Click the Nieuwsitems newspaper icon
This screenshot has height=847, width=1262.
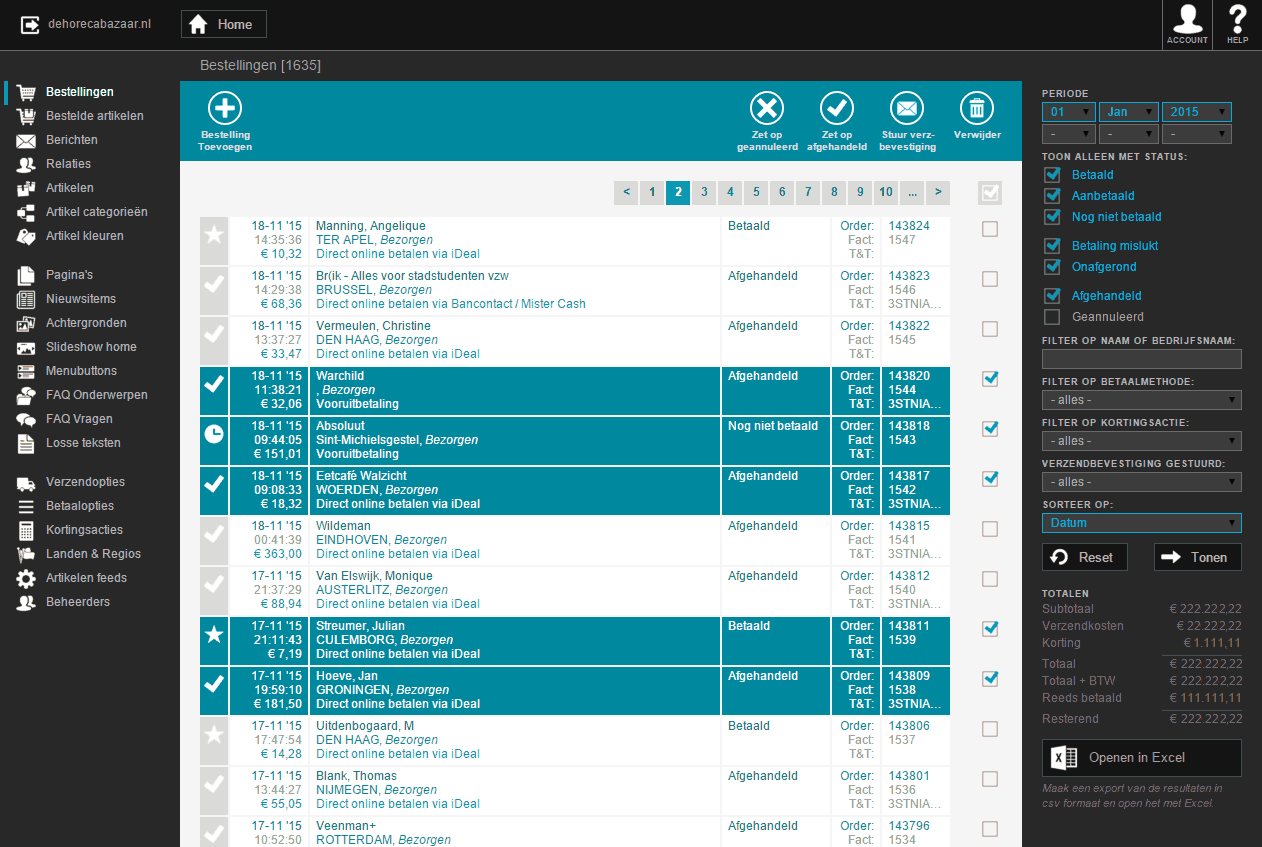point(27,299)
